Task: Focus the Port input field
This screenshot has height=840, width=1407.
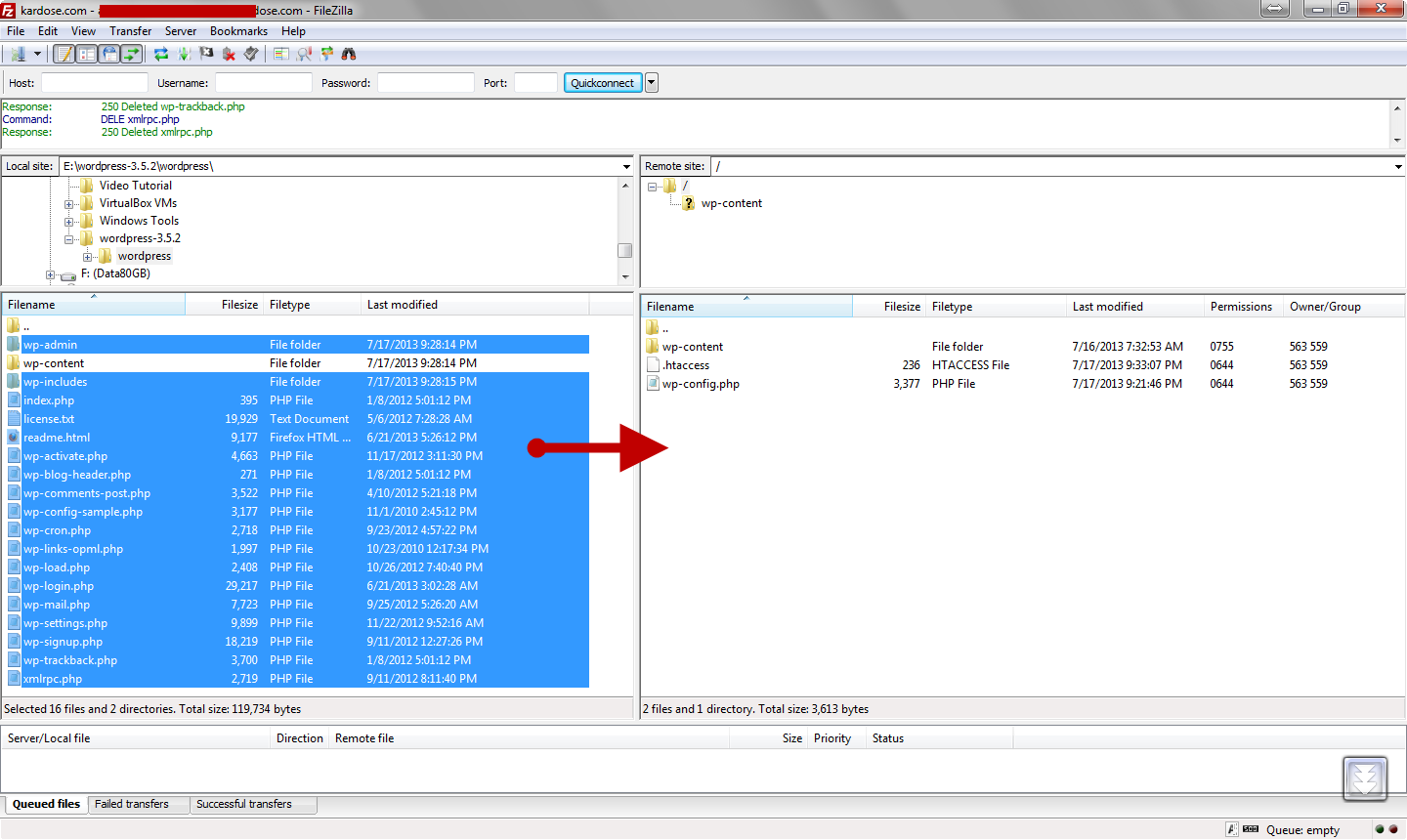Action: coord(535,83)
